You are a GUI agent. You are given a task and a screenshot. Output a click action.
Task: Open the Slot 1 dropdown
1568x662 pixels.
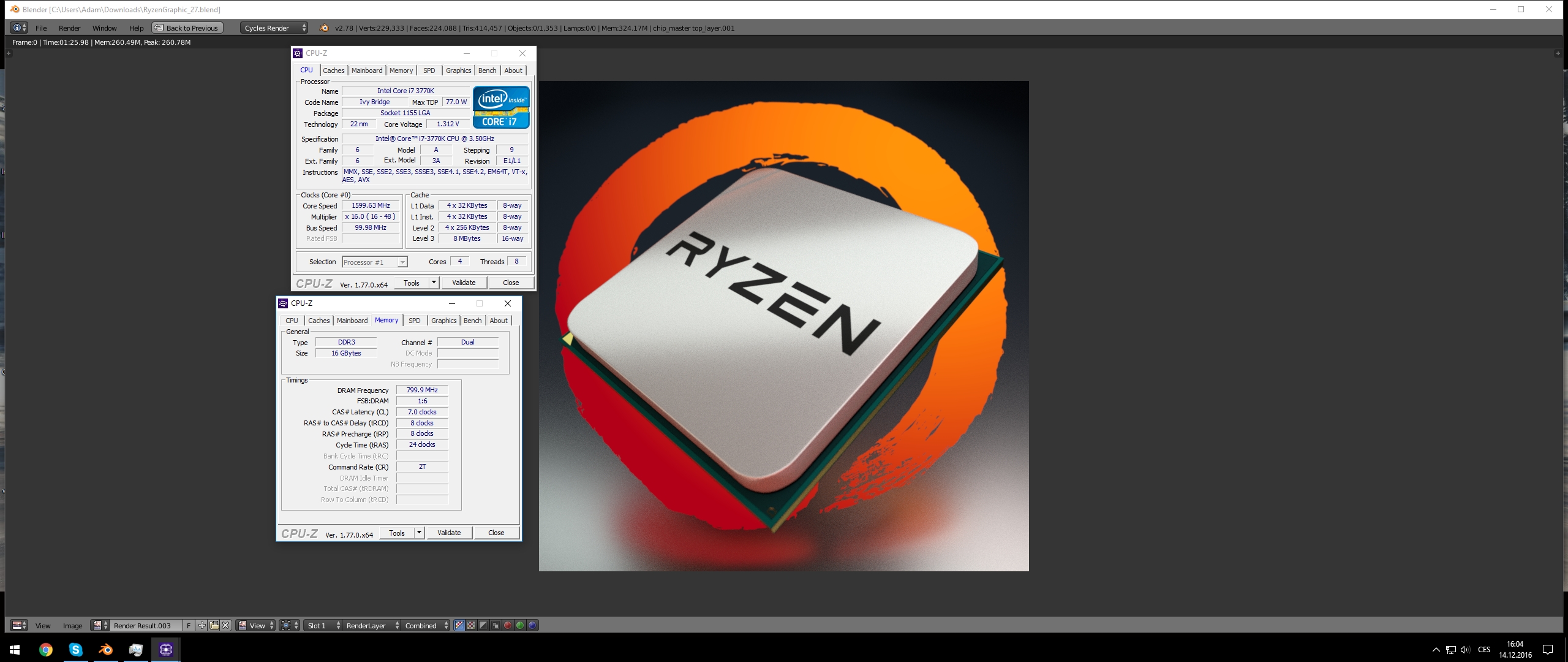pyautogui.click(x=323, y=625)
